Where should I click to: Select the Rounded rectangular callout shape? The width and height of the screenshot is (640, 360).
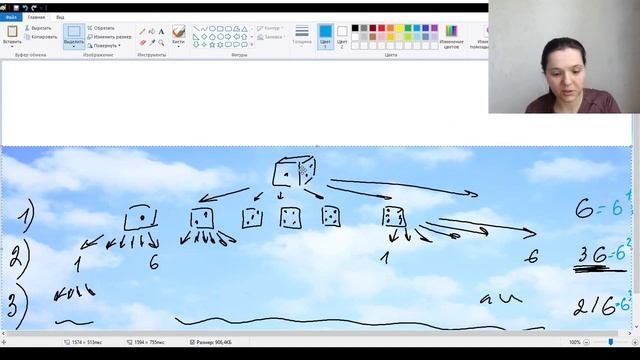point(228,44)
